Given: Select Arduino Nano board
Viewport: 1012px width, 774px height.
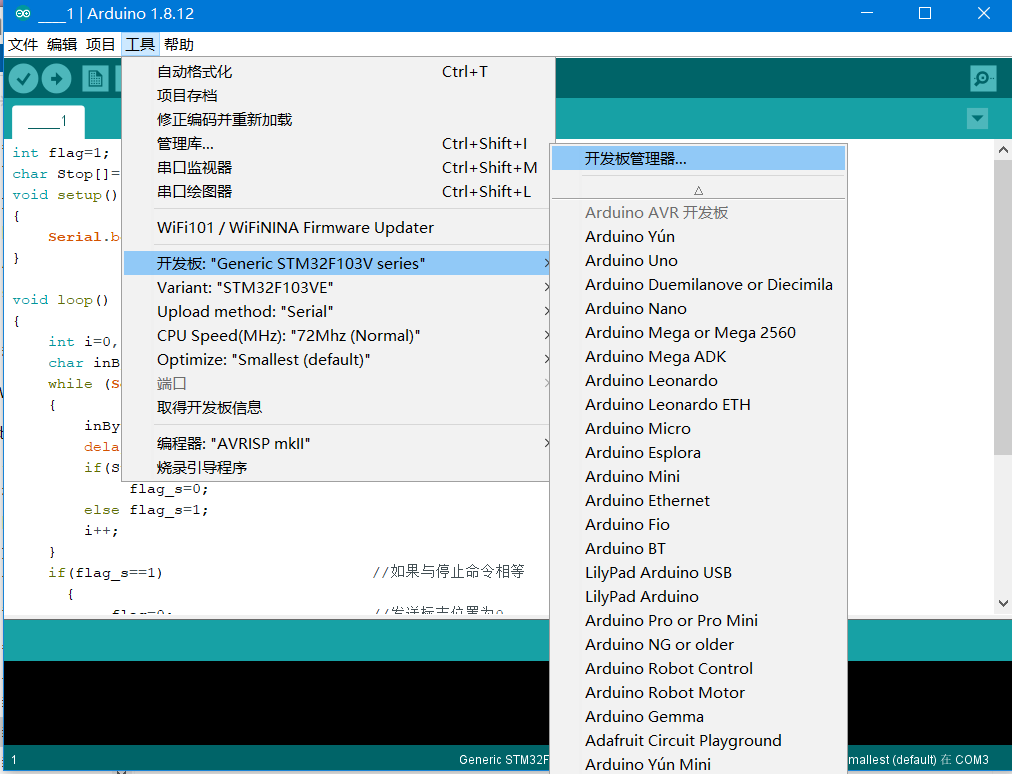Looking at the screenshot, I should coord(698,309).
